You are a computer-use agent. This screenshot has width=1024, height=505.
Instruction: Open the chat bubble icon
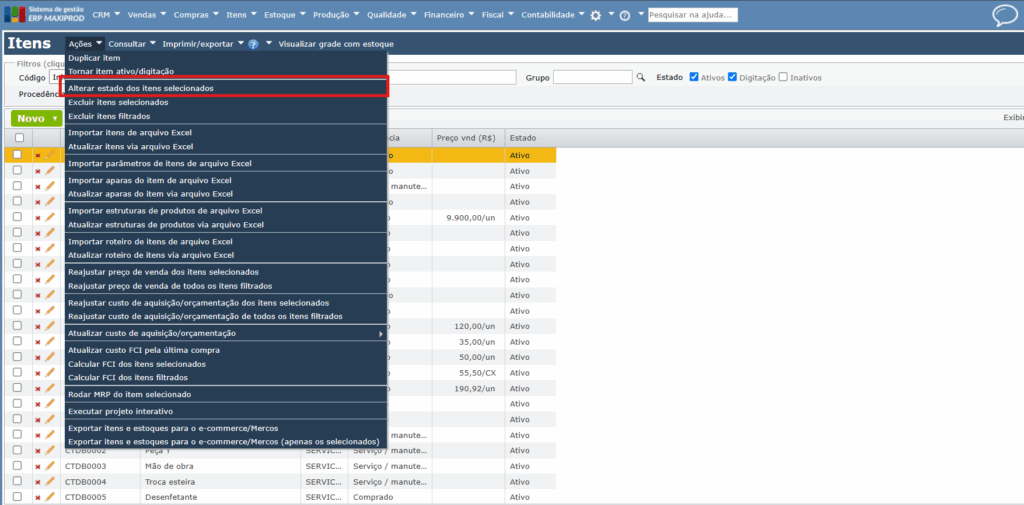1004,15
